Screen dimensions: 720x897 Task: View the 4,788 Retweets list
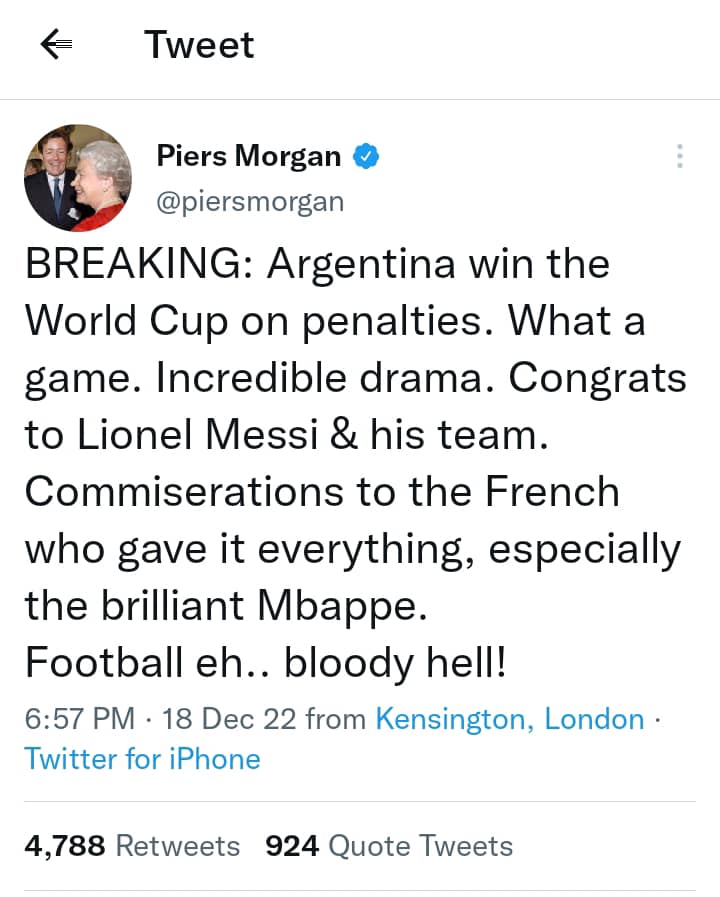pyautogui.click(x=132, y=846)
